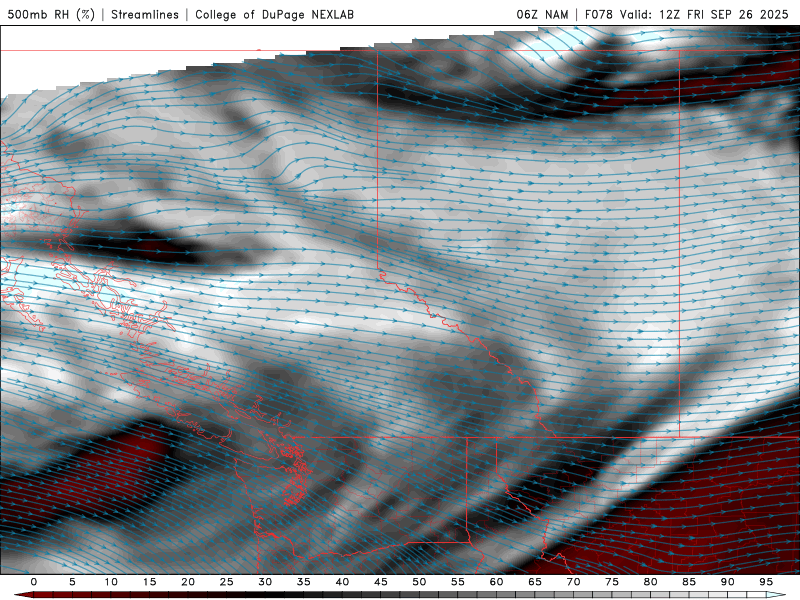Select the '40' value on the color scale
The image size is (800, 600).
pyautogui.click(x=342, y=582)
